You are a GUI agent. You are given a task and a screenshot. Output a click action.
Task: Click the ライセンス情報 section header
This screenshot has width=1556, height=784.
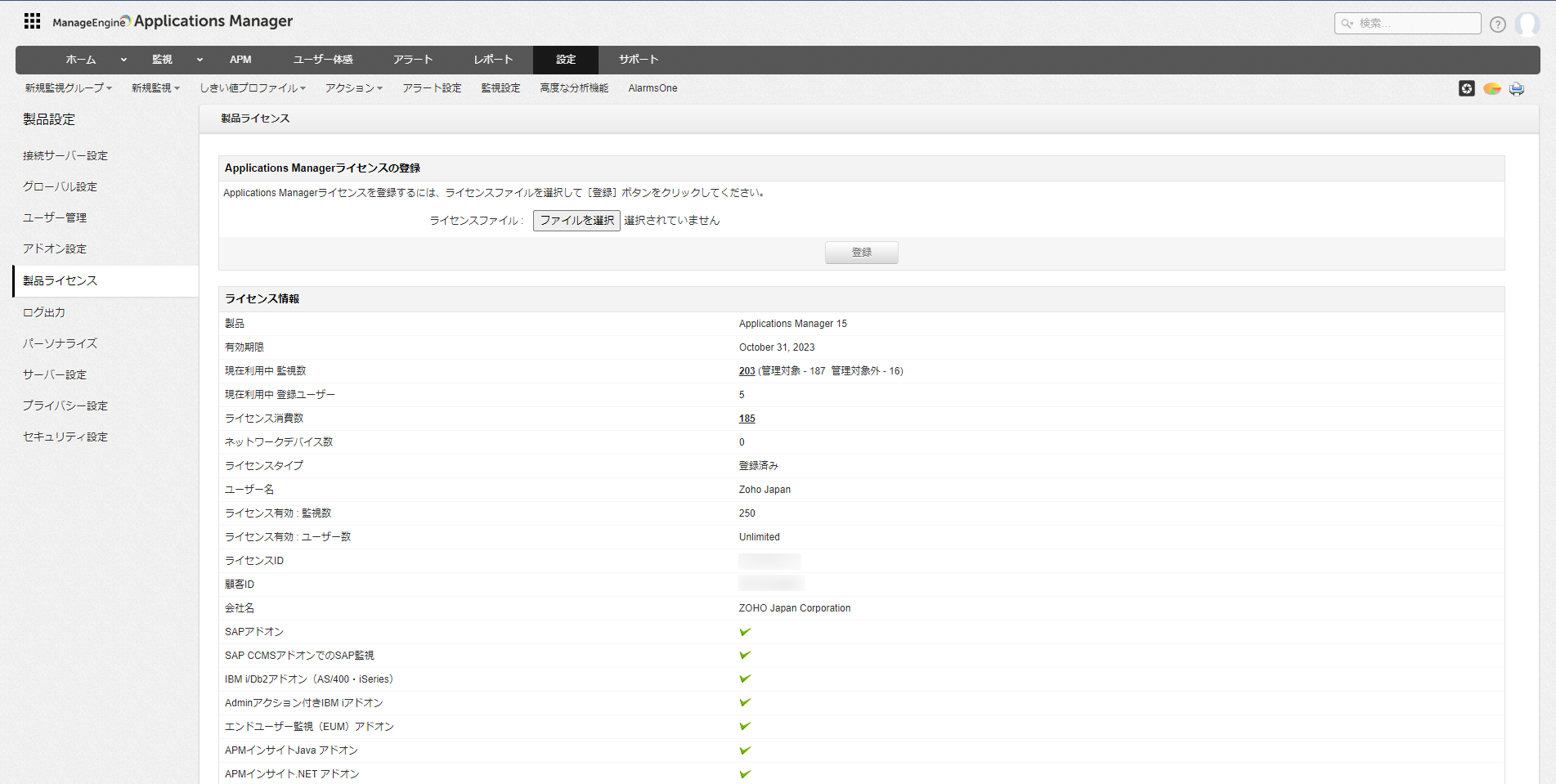(262, 299)
